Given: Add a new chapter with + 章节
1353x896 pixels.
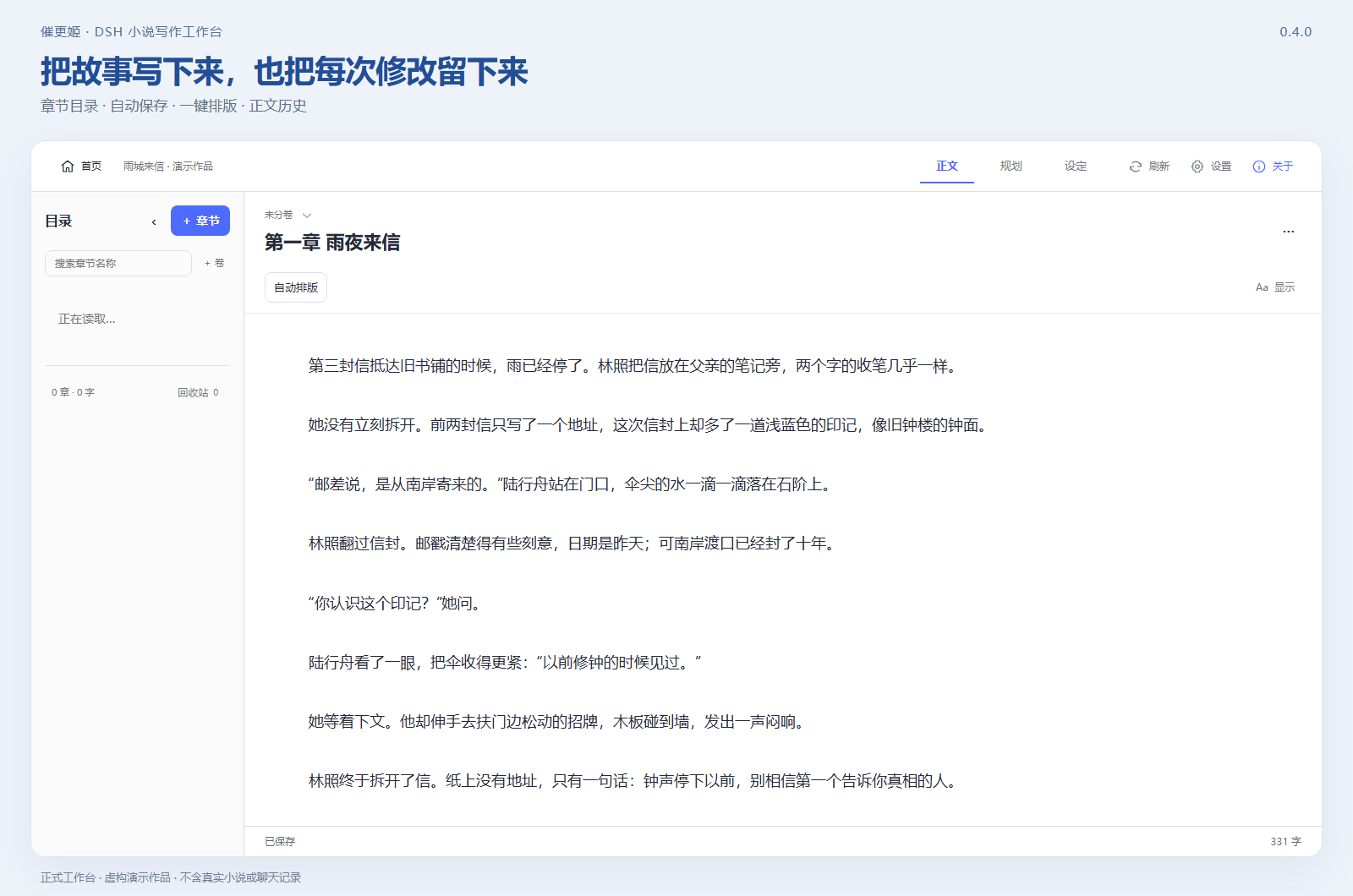Looking at the screenshot, I should [x=200, y=221].
